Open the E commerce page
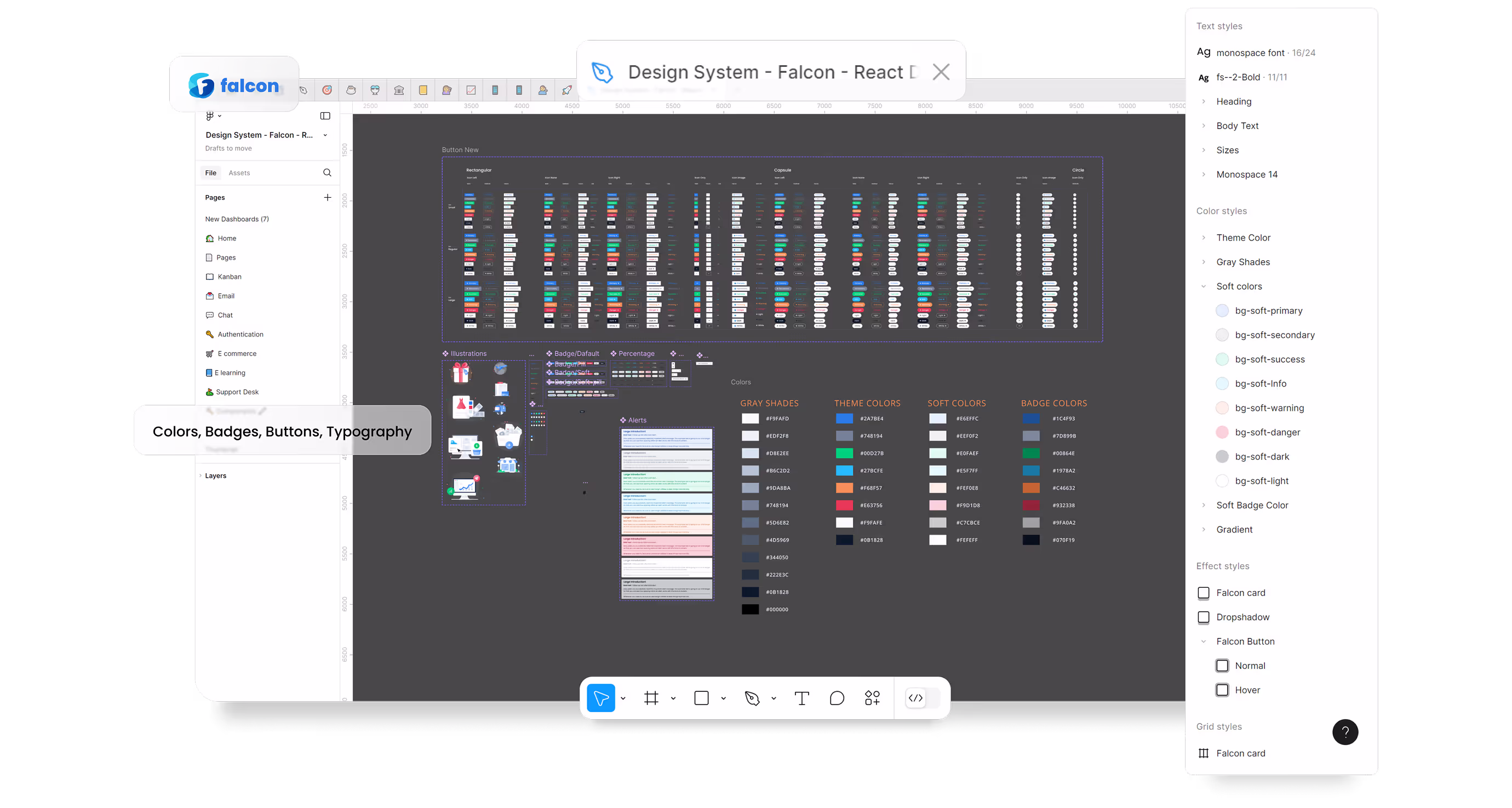Screen dimensions: 1512x808 tap(231, 353)
